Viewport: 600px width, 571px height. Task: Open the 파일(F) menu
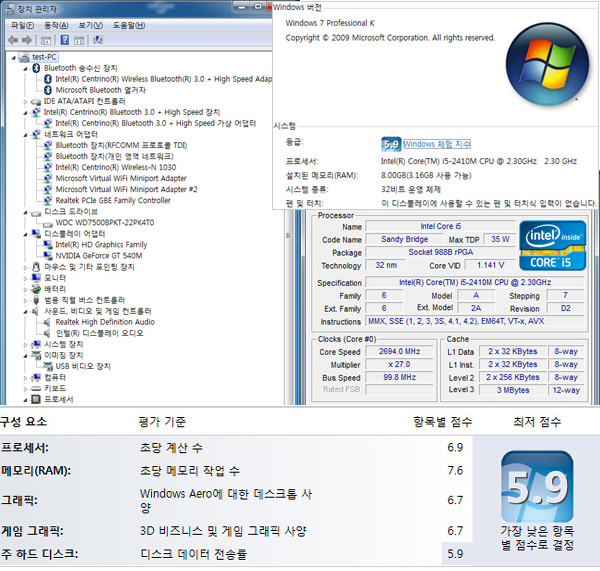point(22,26)
